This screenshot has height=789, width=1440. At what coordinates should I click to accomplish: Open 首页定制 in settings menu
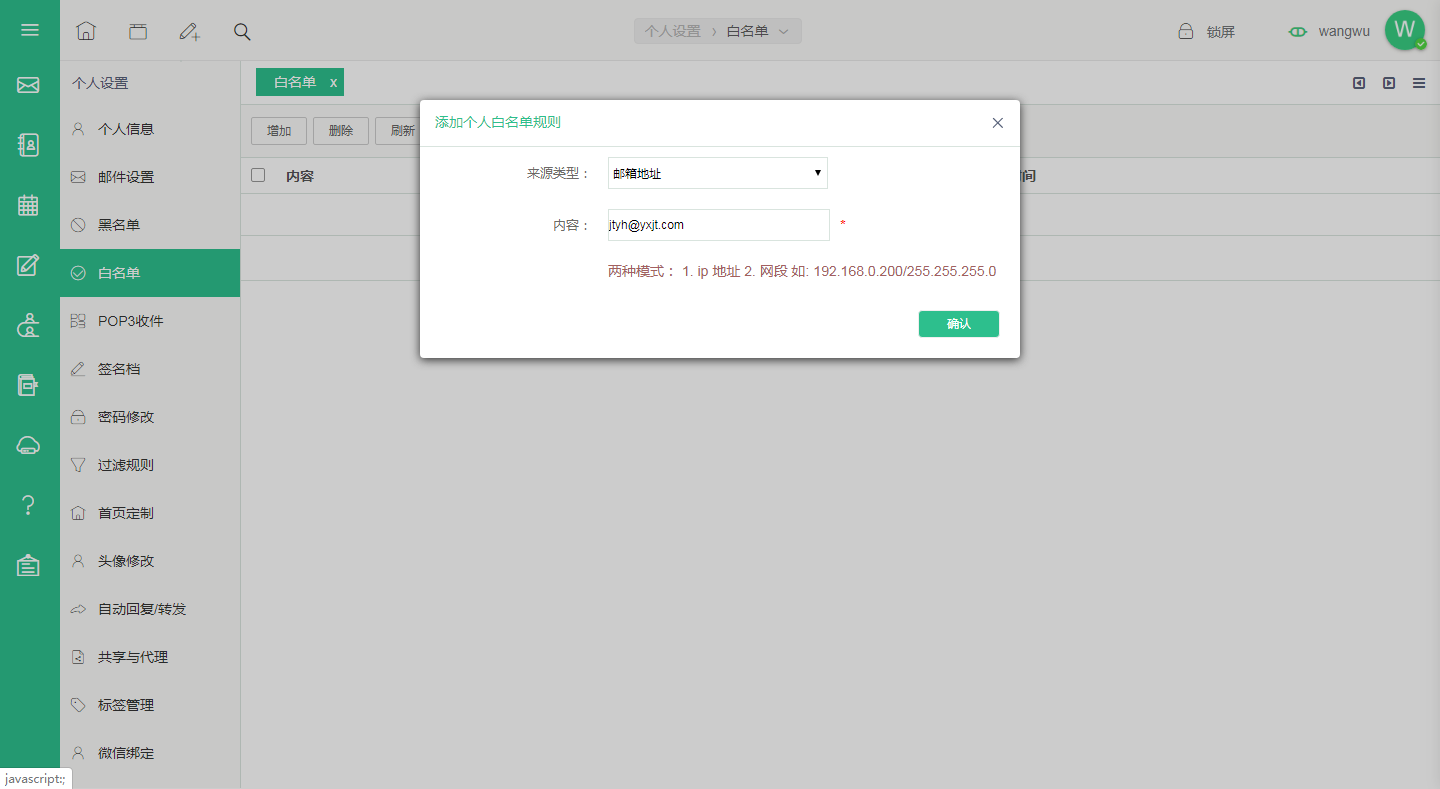(x=150, y=513)
